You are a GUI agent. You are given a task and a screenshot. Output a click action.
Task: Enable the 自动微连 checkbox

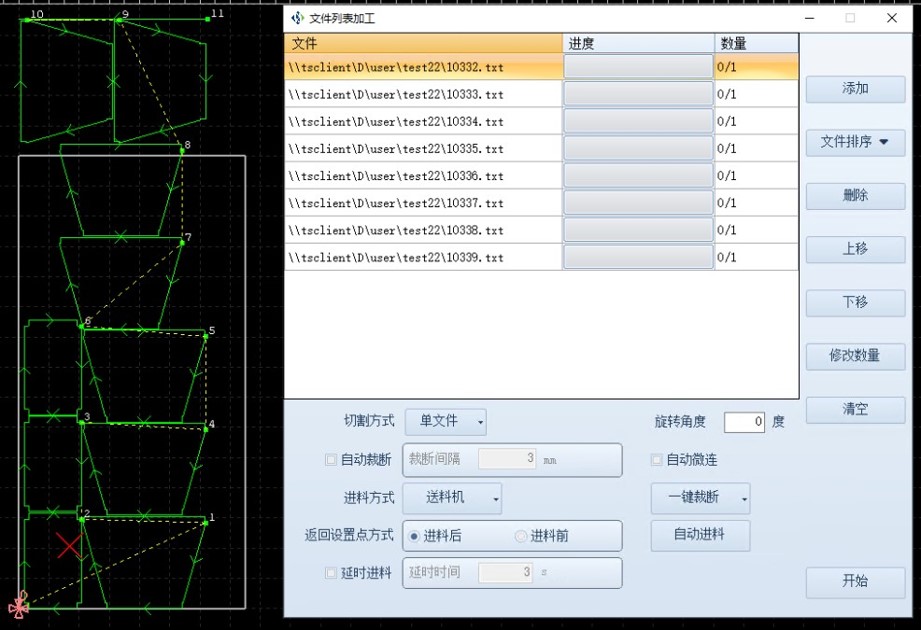(657, 460)
